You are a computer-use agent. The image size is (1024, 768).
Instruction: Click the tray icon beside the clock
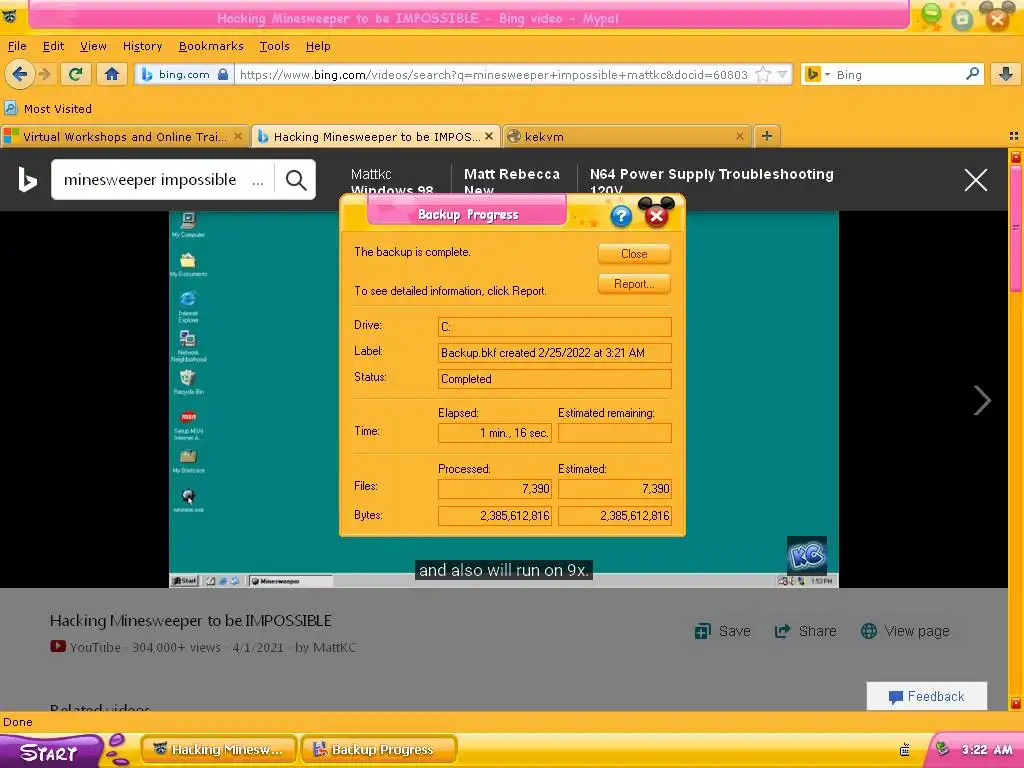[x=942, y=748]
